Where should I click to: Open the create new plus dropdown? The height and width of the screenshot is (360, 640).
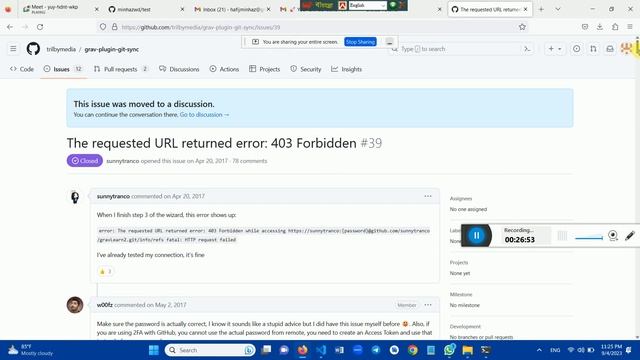(554, 49)
